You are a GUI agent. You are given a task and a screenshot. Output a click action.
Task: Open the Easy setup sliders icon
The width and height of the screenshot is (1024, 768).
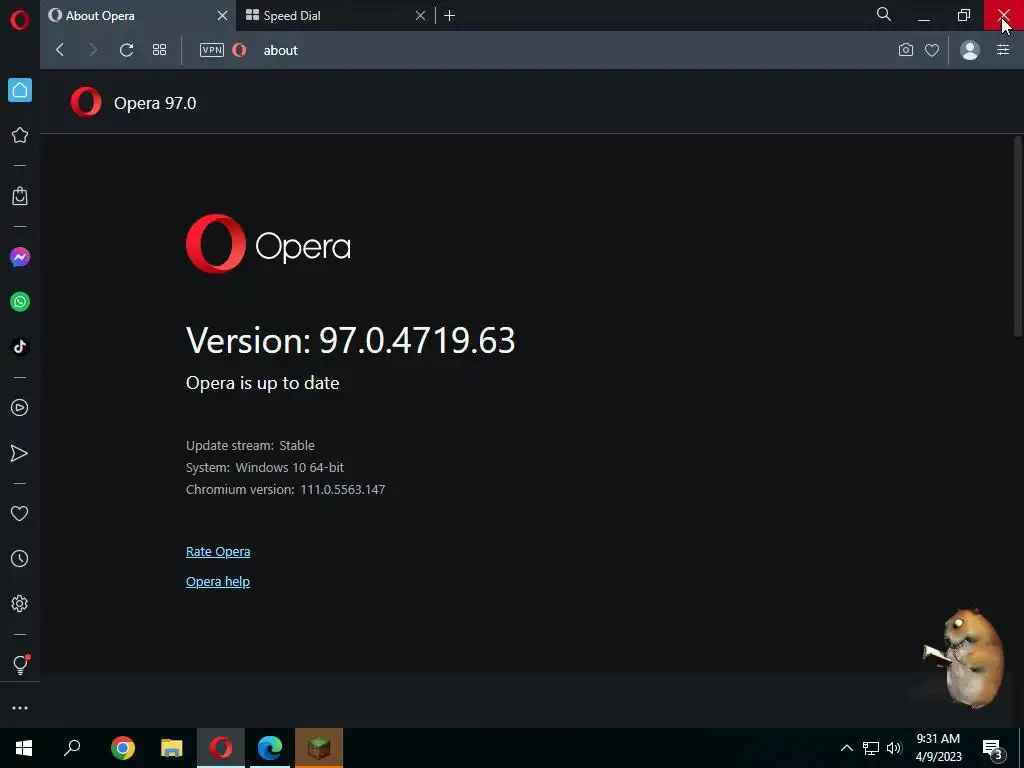click(x=1003, y=50)
